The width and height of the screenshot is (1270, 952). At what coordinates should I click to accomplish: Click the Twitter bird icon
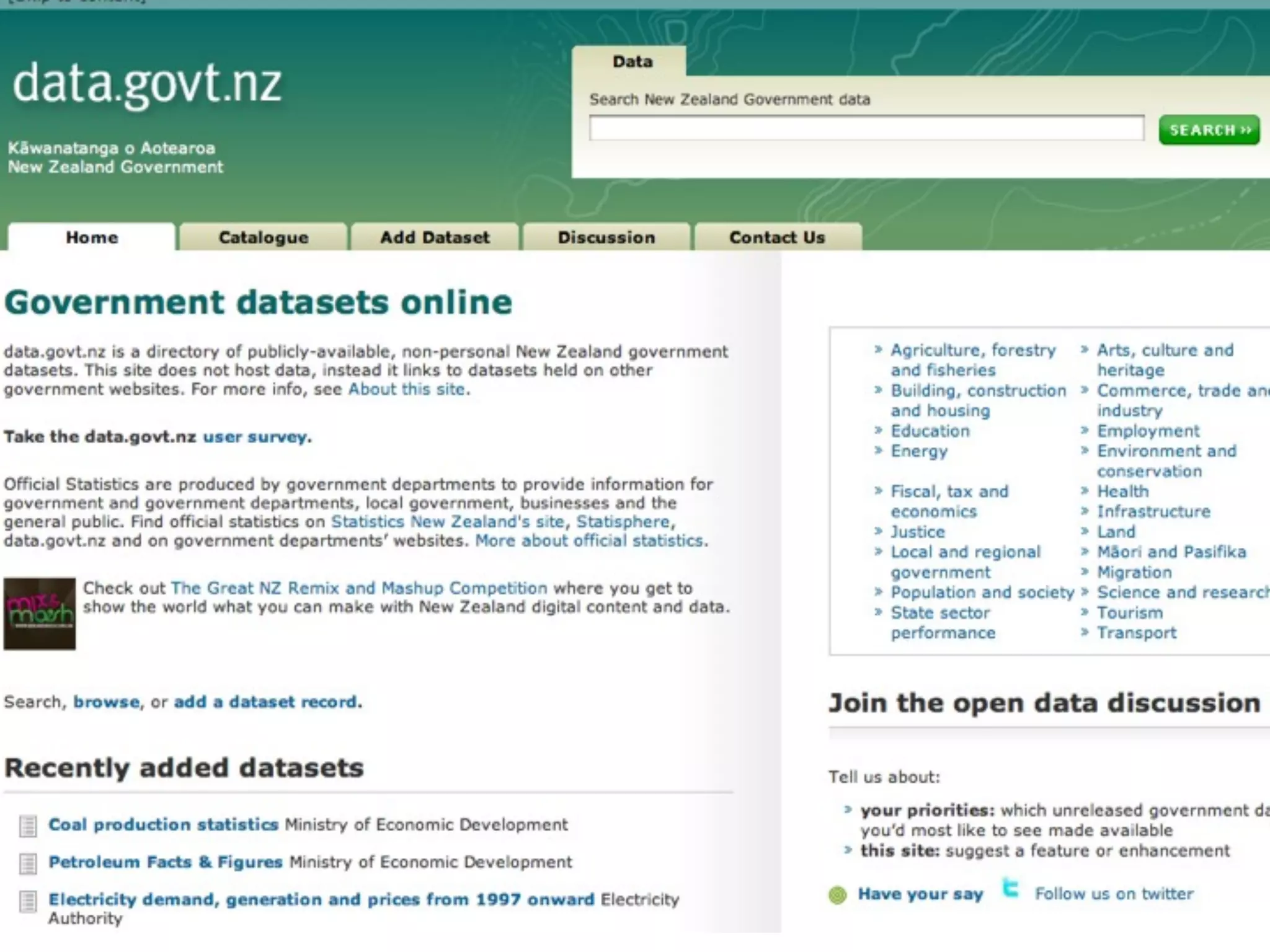click(x=1011, y=888)
